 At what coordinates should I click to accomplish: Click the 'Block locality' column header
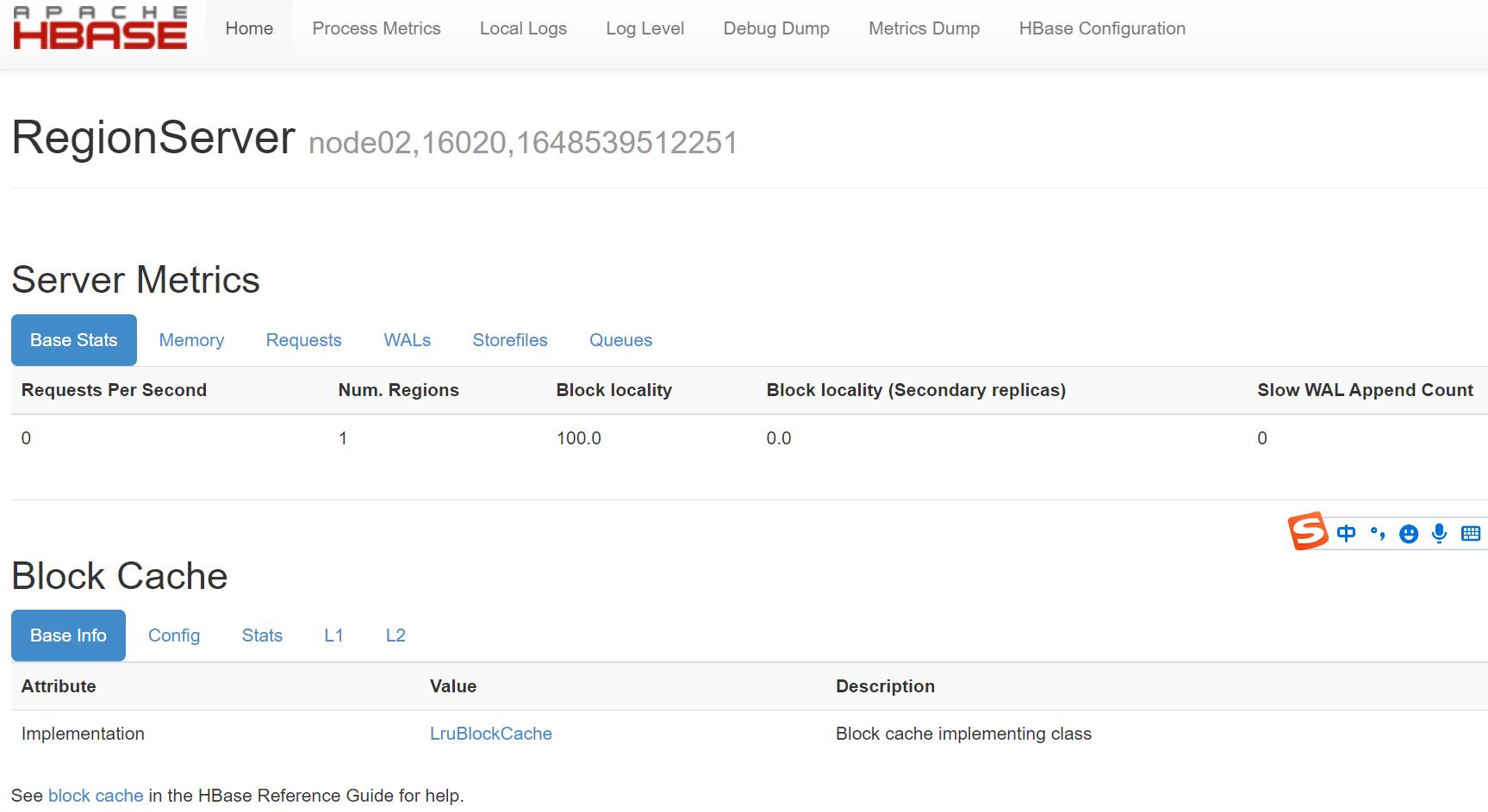(613, 390)
